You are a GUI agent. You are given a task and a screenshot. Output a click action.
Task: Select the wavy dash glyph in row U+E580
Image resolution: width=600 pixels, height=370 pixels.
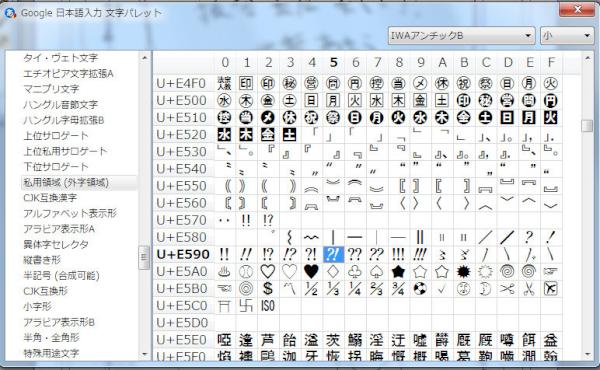pyautogui.click(x=311, y=237)
